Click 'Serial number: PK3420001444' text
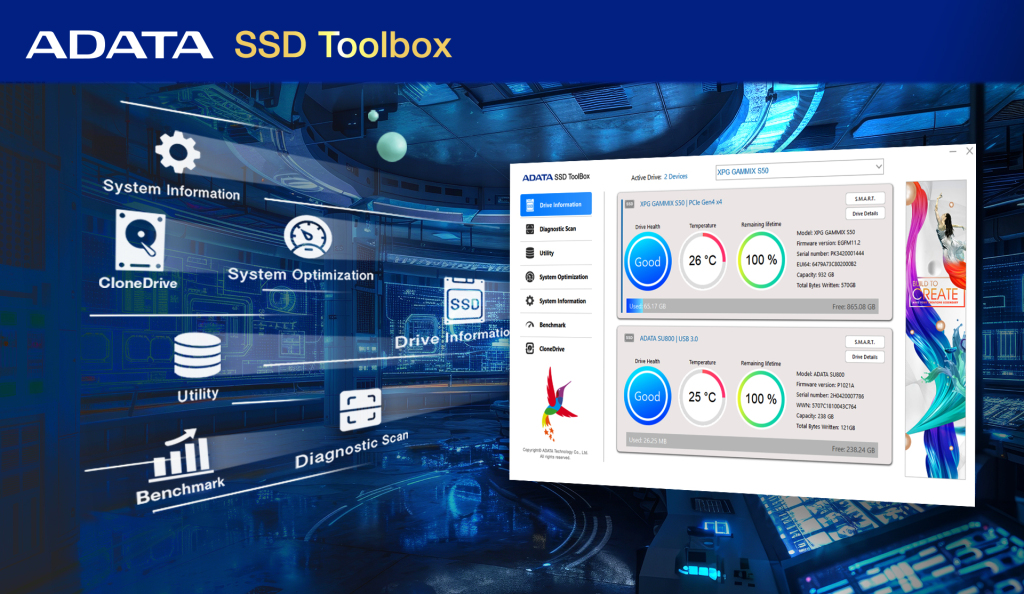Viewport: 1024px width, 594px height. click(x=830, y=253)
